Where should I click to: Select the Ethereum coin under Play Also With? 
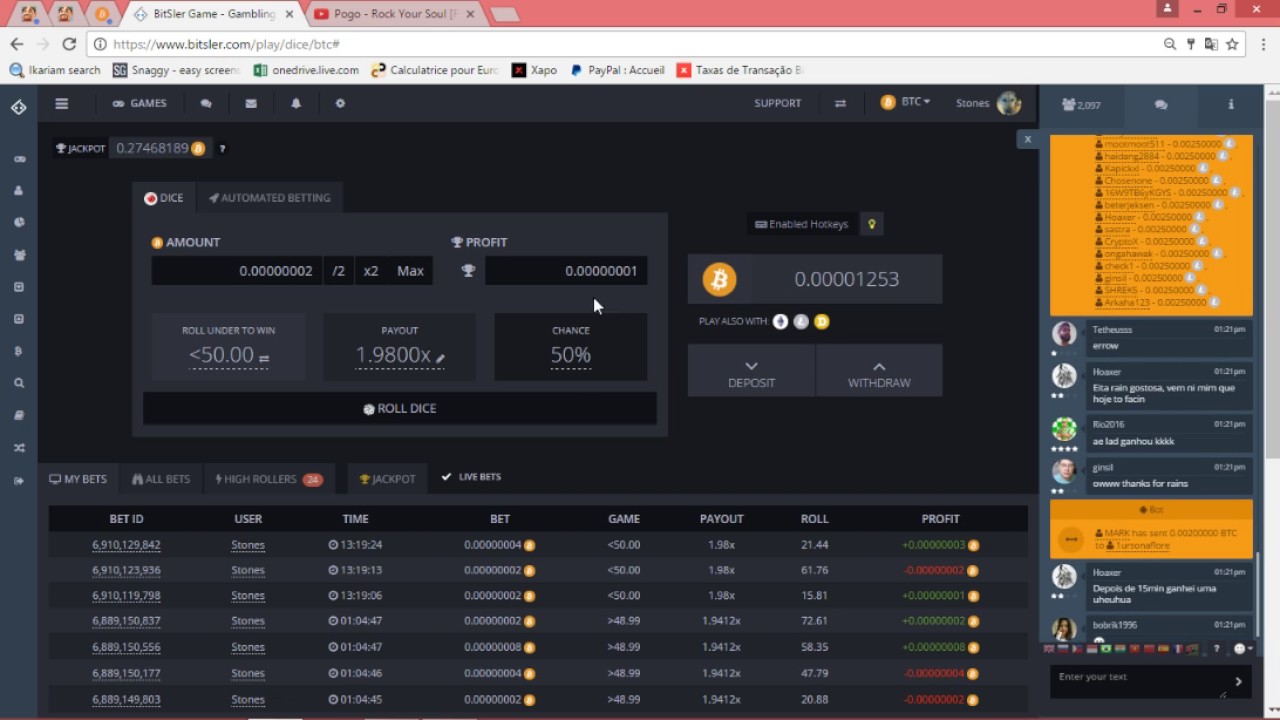[780, 321]
